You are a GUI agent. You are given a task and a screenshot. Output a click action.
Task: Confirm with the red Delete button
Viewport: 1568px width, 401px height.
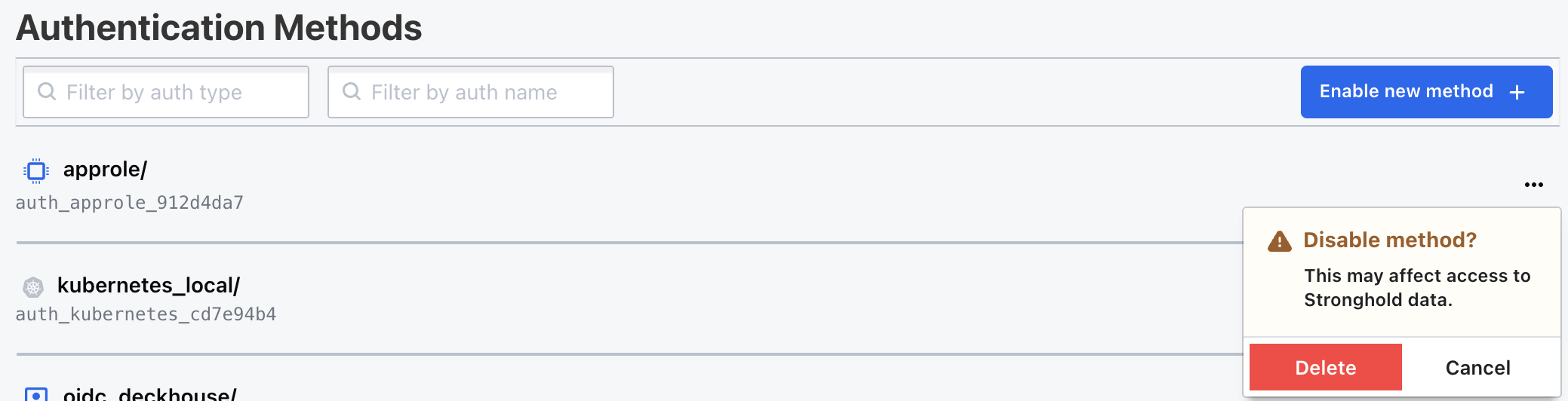(x=1325, y=368)
